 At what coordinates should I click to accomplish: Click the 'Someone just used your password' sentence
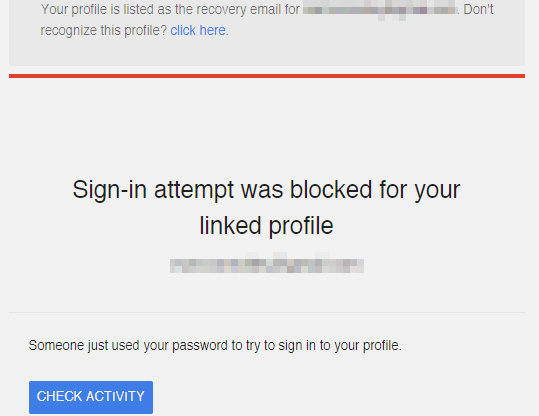click(x=215, y=346)
